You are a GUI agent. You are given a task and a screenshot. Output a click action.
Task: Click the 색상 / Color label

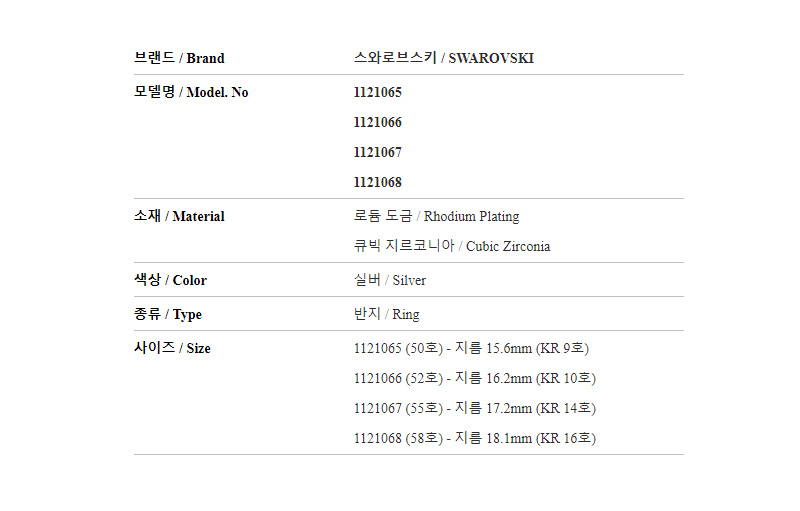pyautogui.click(x=170, y=280)
